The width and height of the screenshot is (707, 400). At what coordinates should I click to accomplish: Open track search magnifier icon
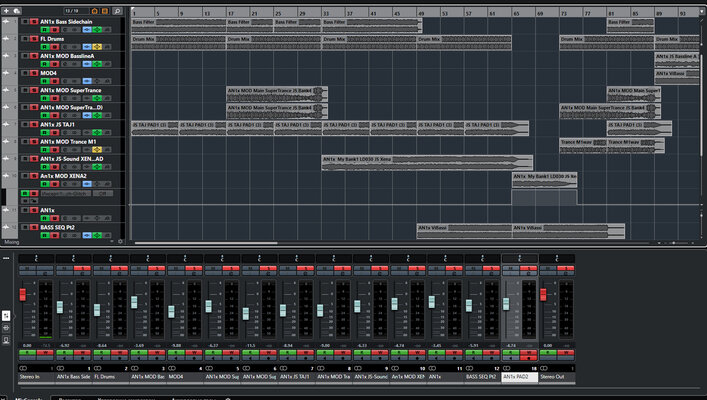(117, 11)
